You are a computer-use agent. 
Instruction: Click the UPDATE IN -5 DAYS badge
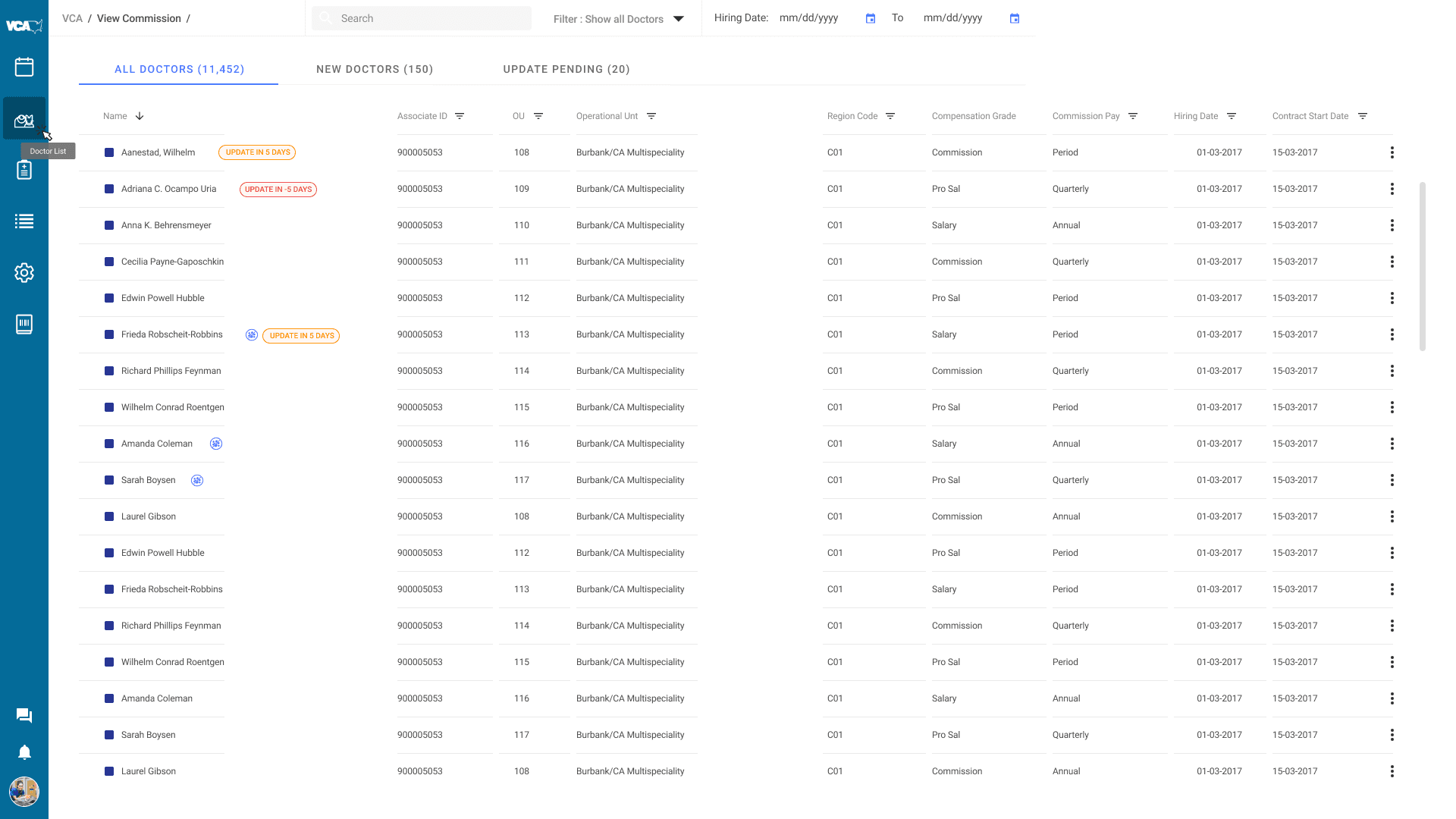(x=278, y=190)
